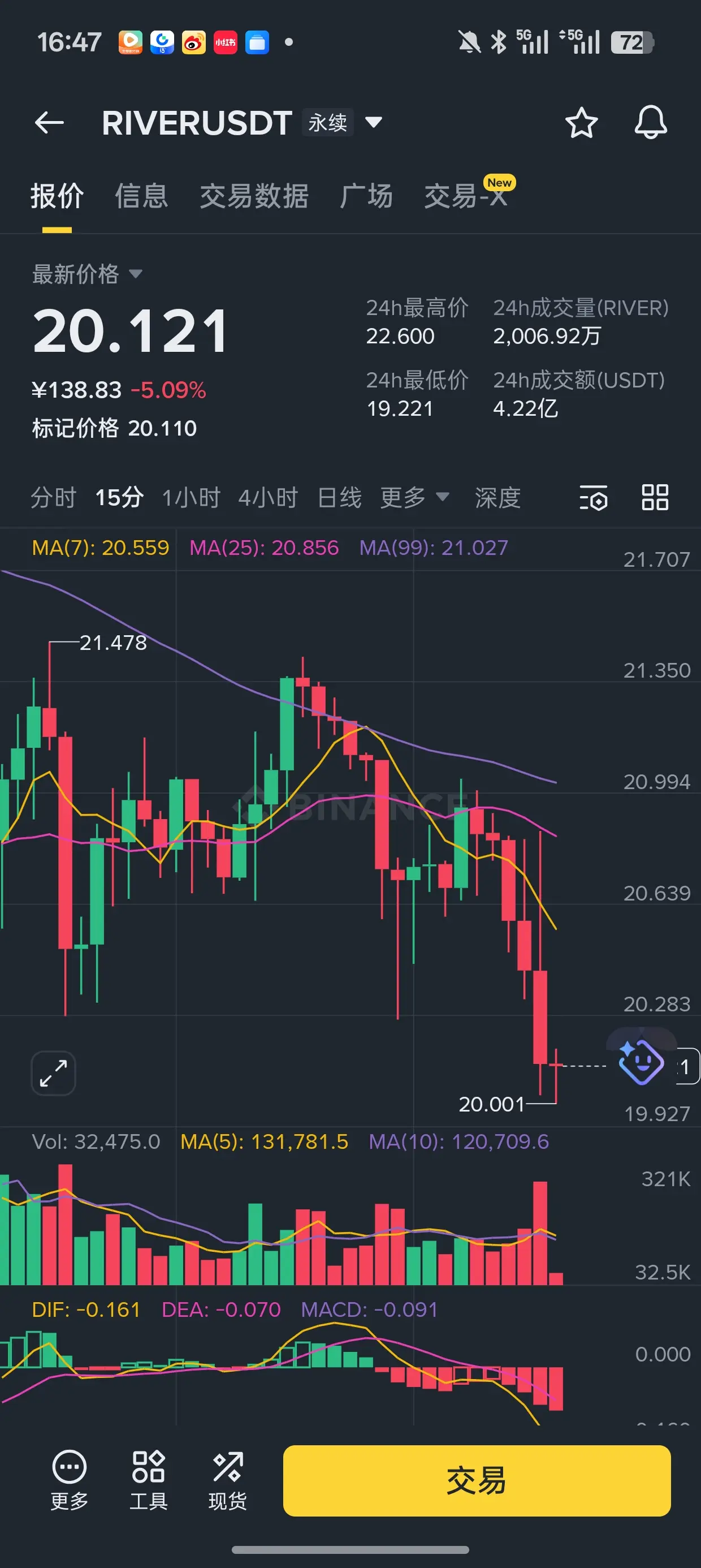Tap the battery indicator showing 72
This screenshot has width=701, height=1568.
tap(632, 42)
